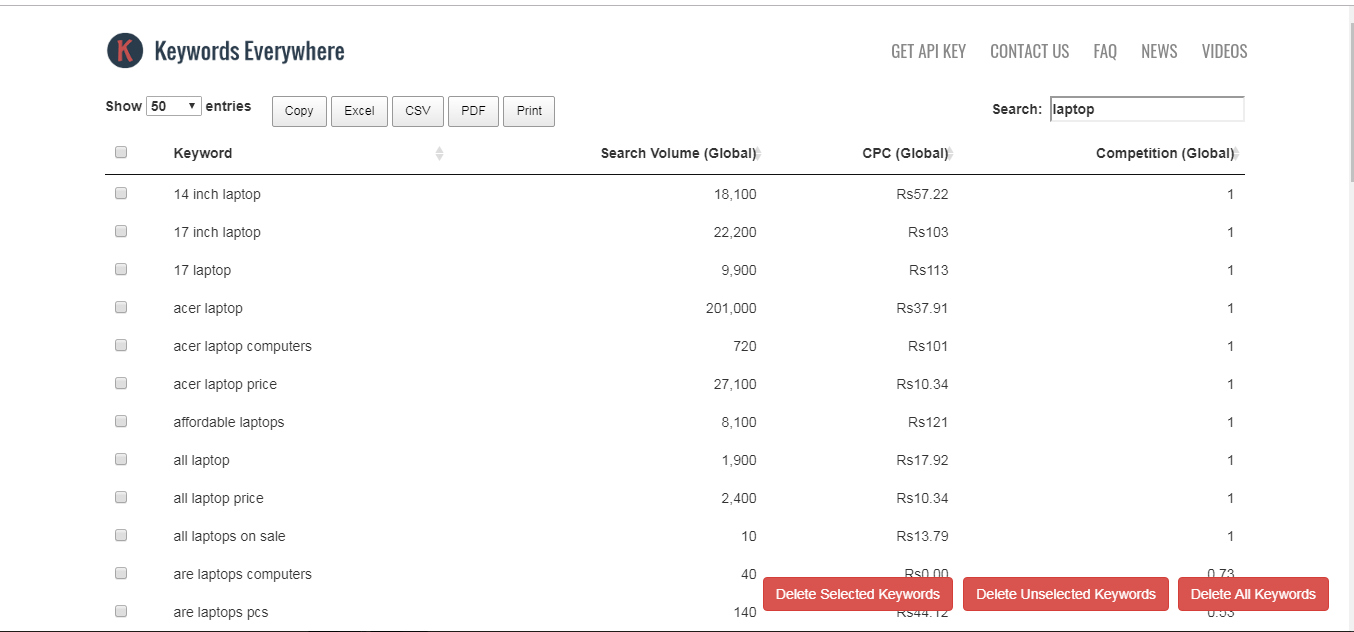Click the Rs37.91 CPC value
The width and height of the screenshot is (1354, 632).
click(x=922, y=308)
